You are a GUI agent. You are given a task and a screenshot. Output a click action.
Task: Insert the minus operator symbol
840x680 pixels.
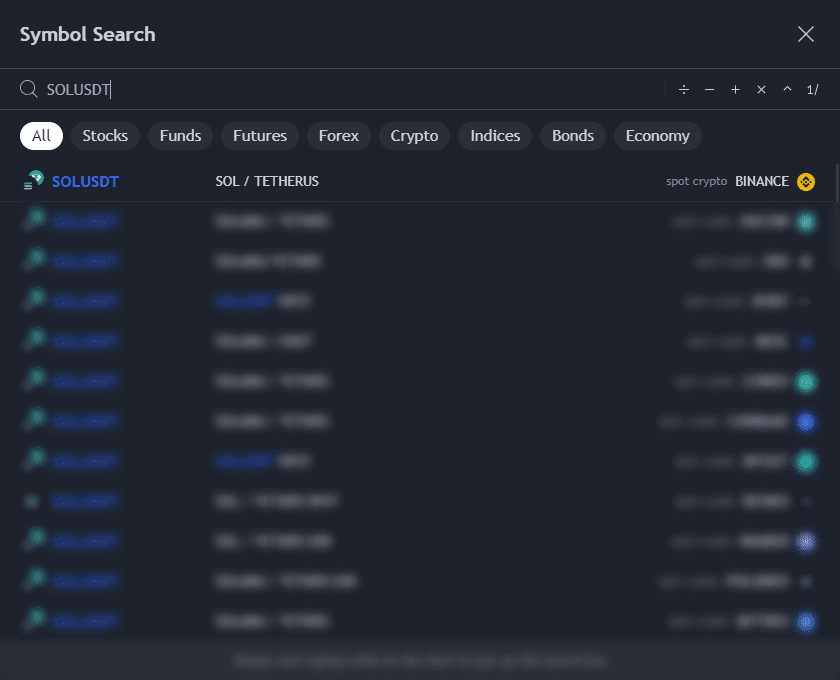point(709,90)
